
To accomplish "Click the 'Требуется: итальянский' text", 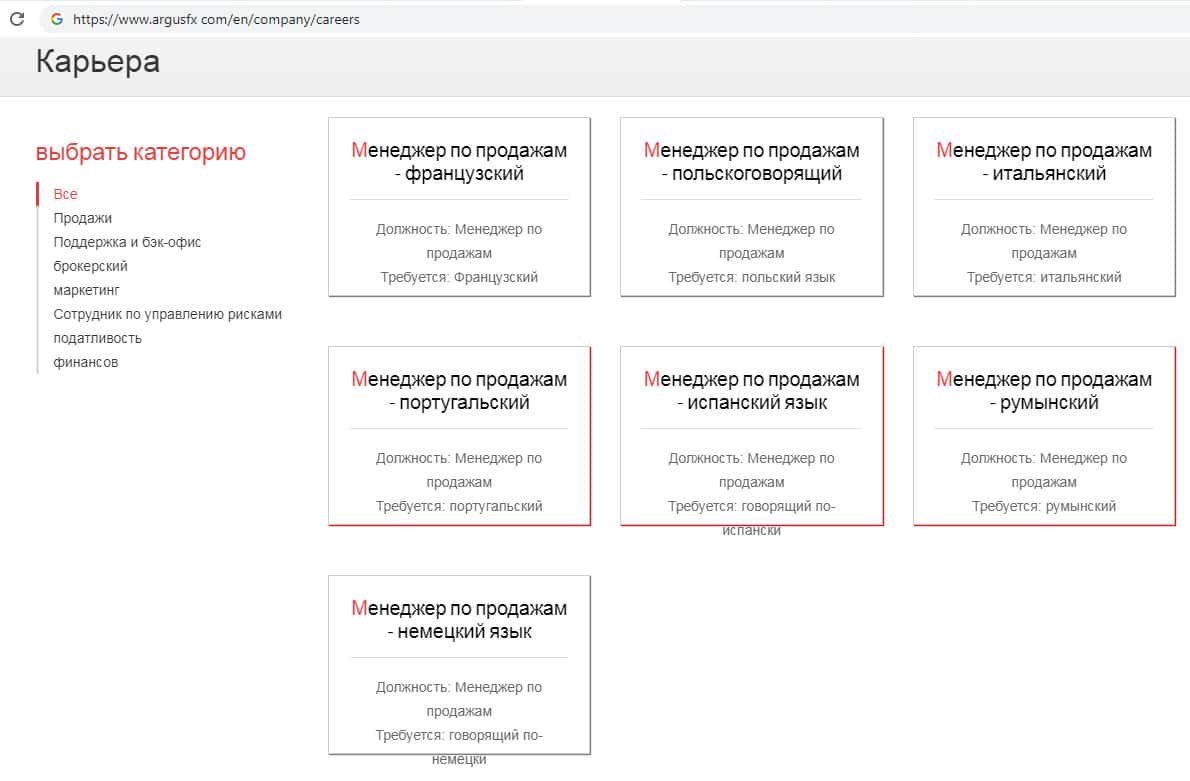I will point(1044,277).
